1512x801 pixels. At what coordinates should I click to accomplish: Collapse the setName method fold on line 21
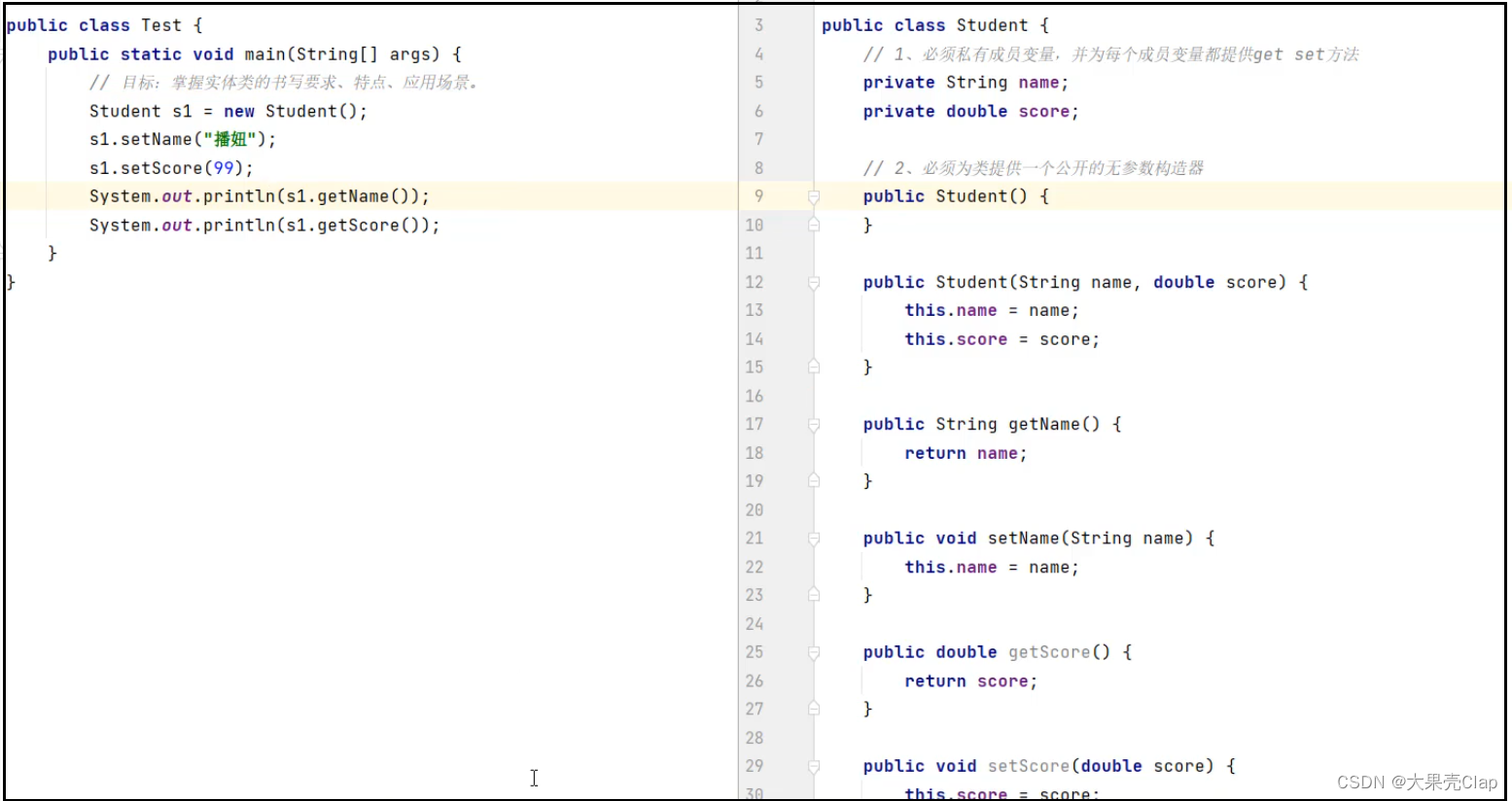tap(814, 539)
